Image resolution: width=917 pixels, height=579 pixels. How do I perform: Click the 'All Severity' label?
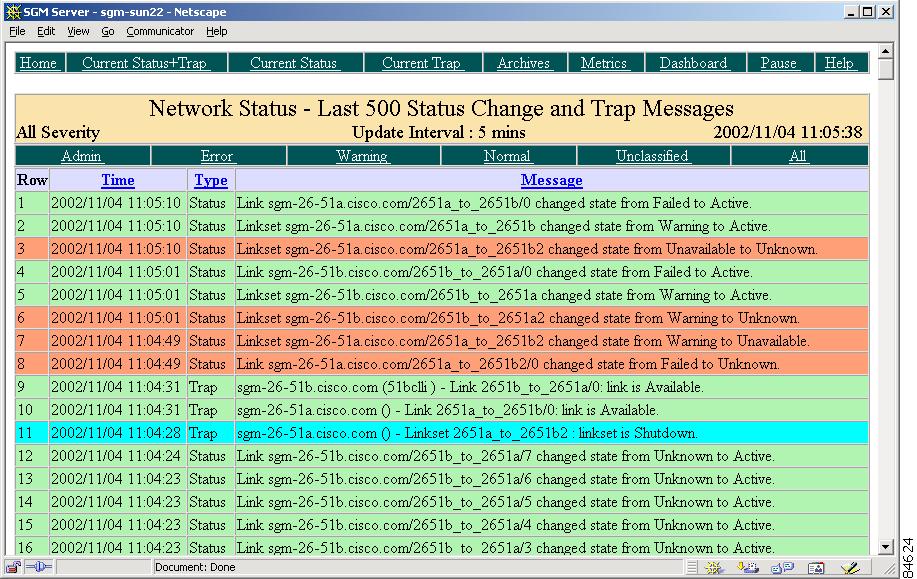click(58, 133)
